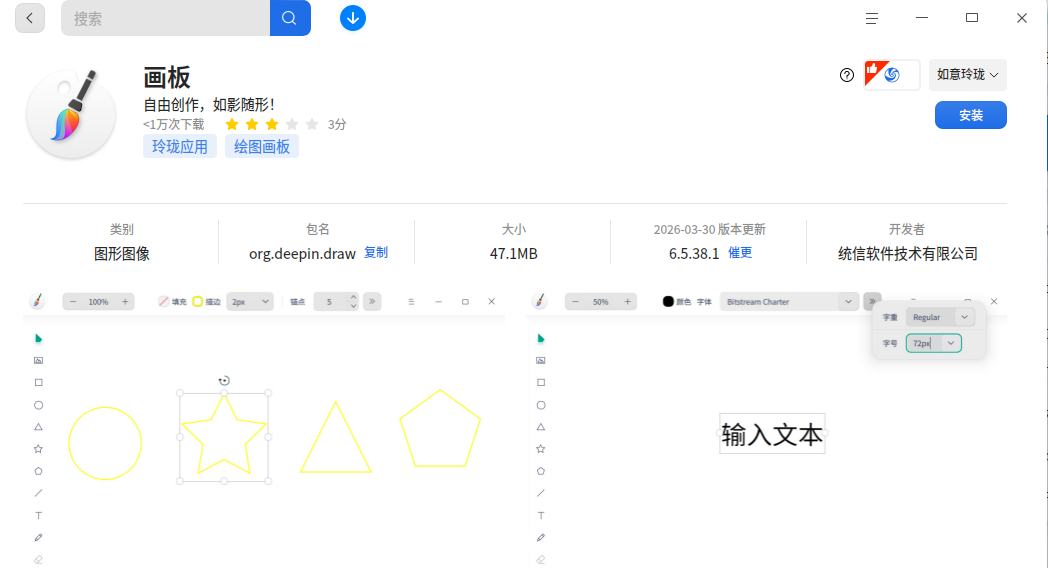Select the star tool in text screenshot

[541, 449]
